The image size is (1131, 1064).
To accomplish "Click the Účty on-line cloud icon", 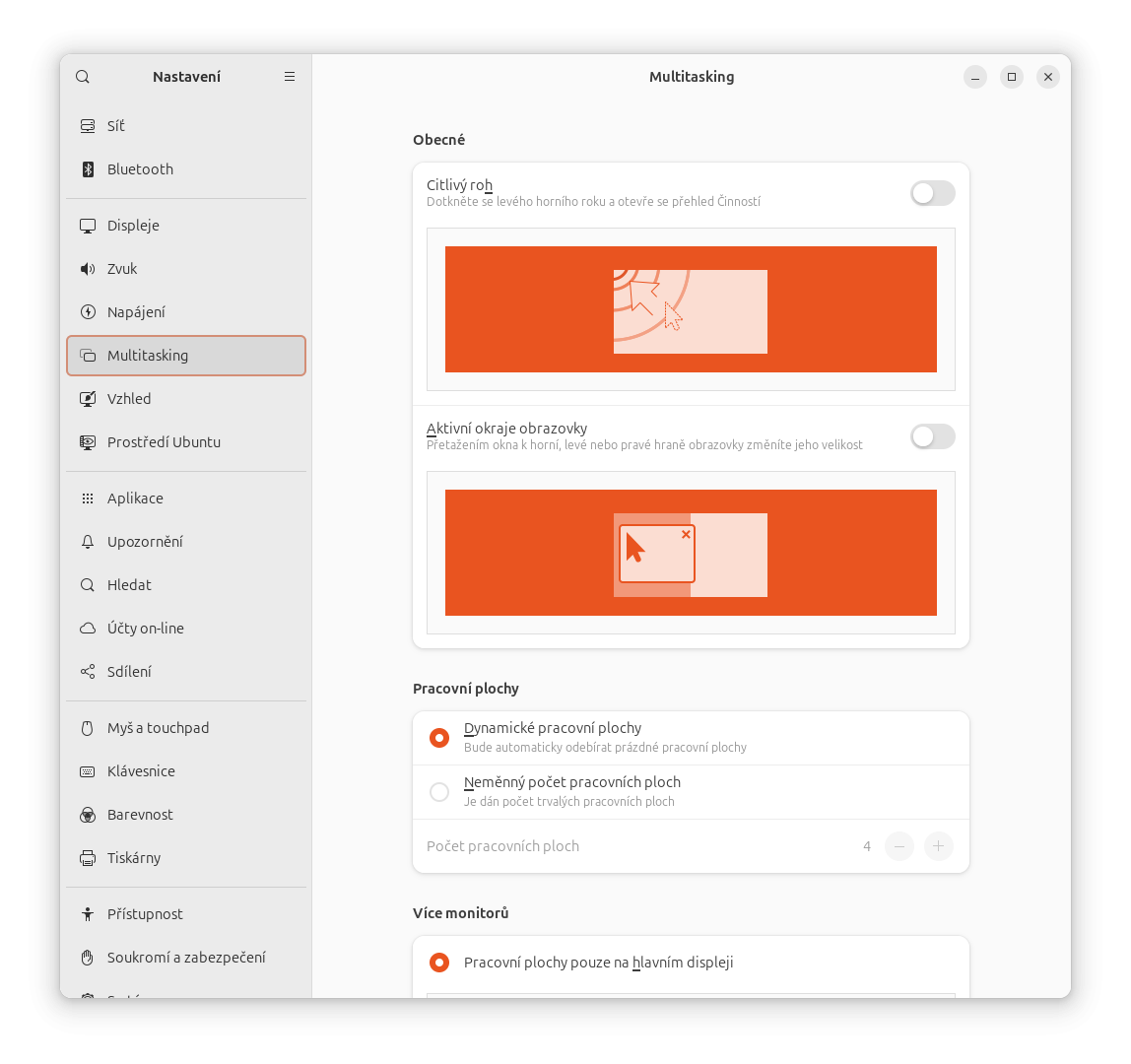I will 88,629.
